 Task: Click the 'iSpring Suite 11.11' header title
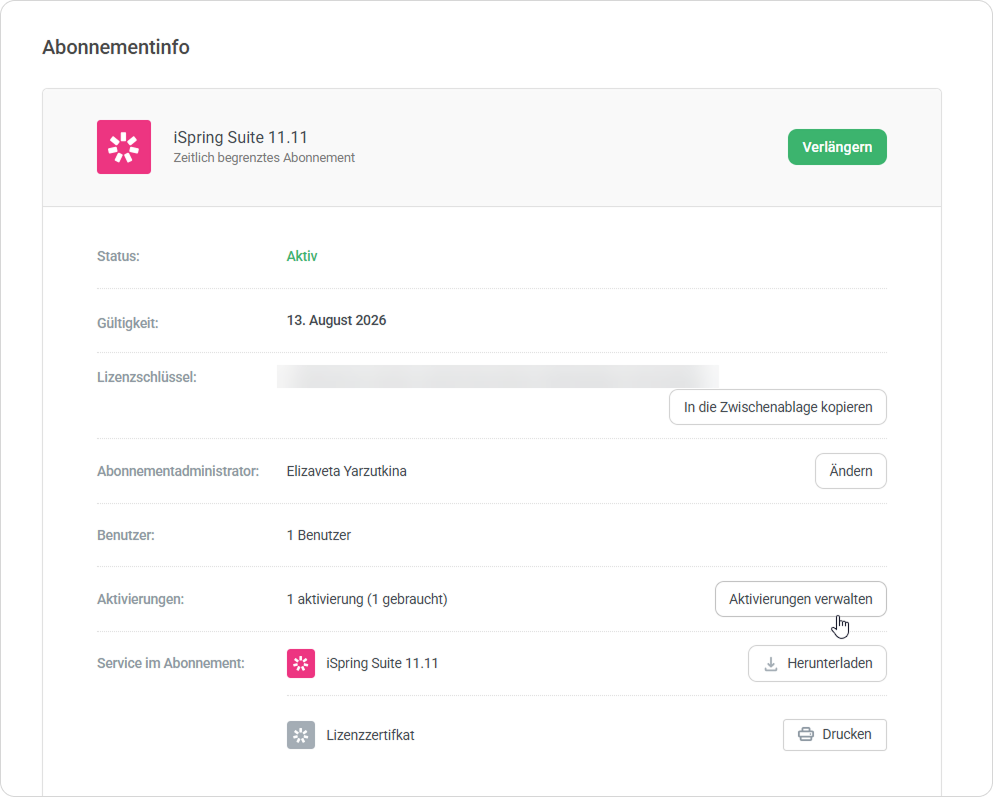coord(241,137)
